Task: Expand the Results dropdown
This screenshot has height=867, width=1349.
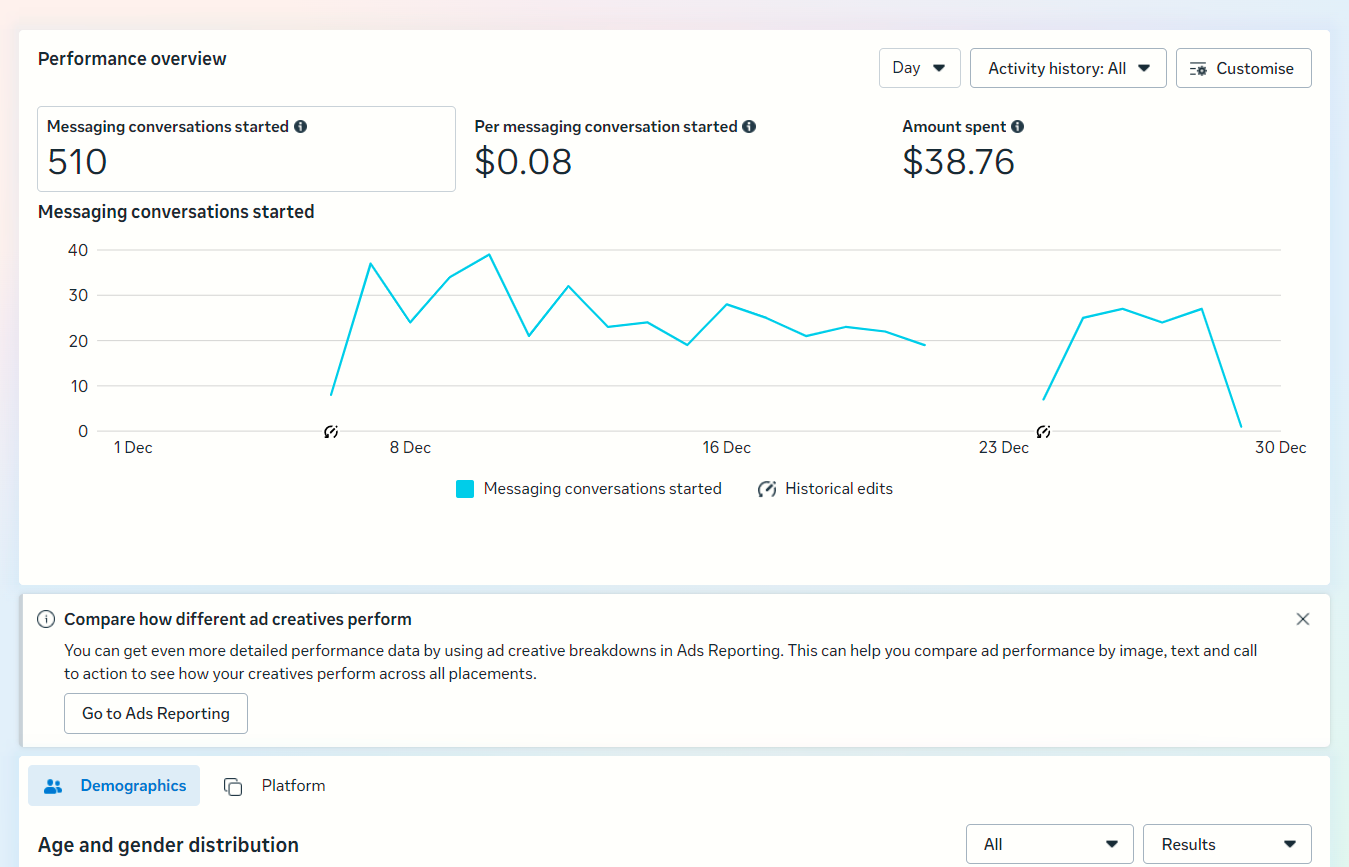Action: coord(1226,844)
